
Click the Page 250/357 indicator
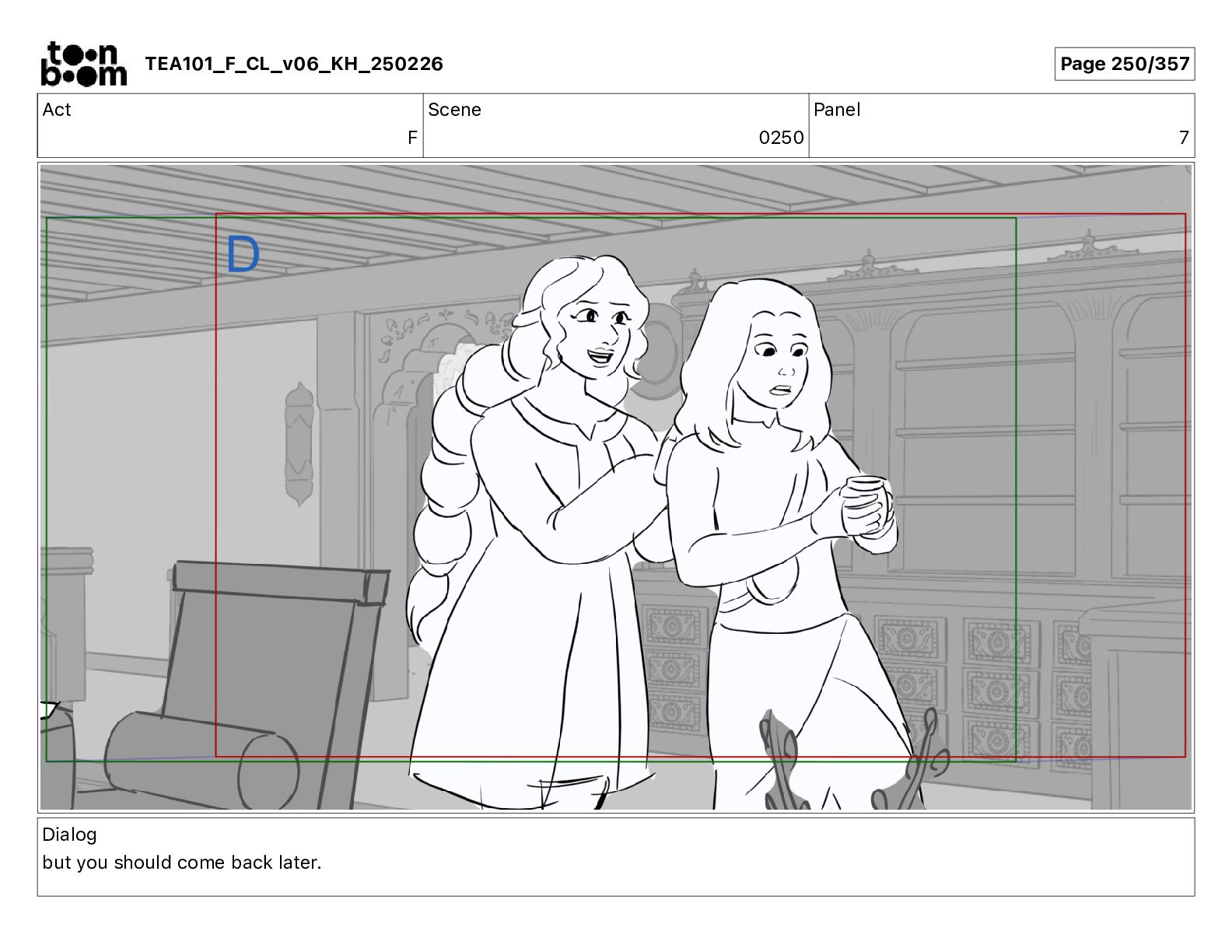(1125, 64)
